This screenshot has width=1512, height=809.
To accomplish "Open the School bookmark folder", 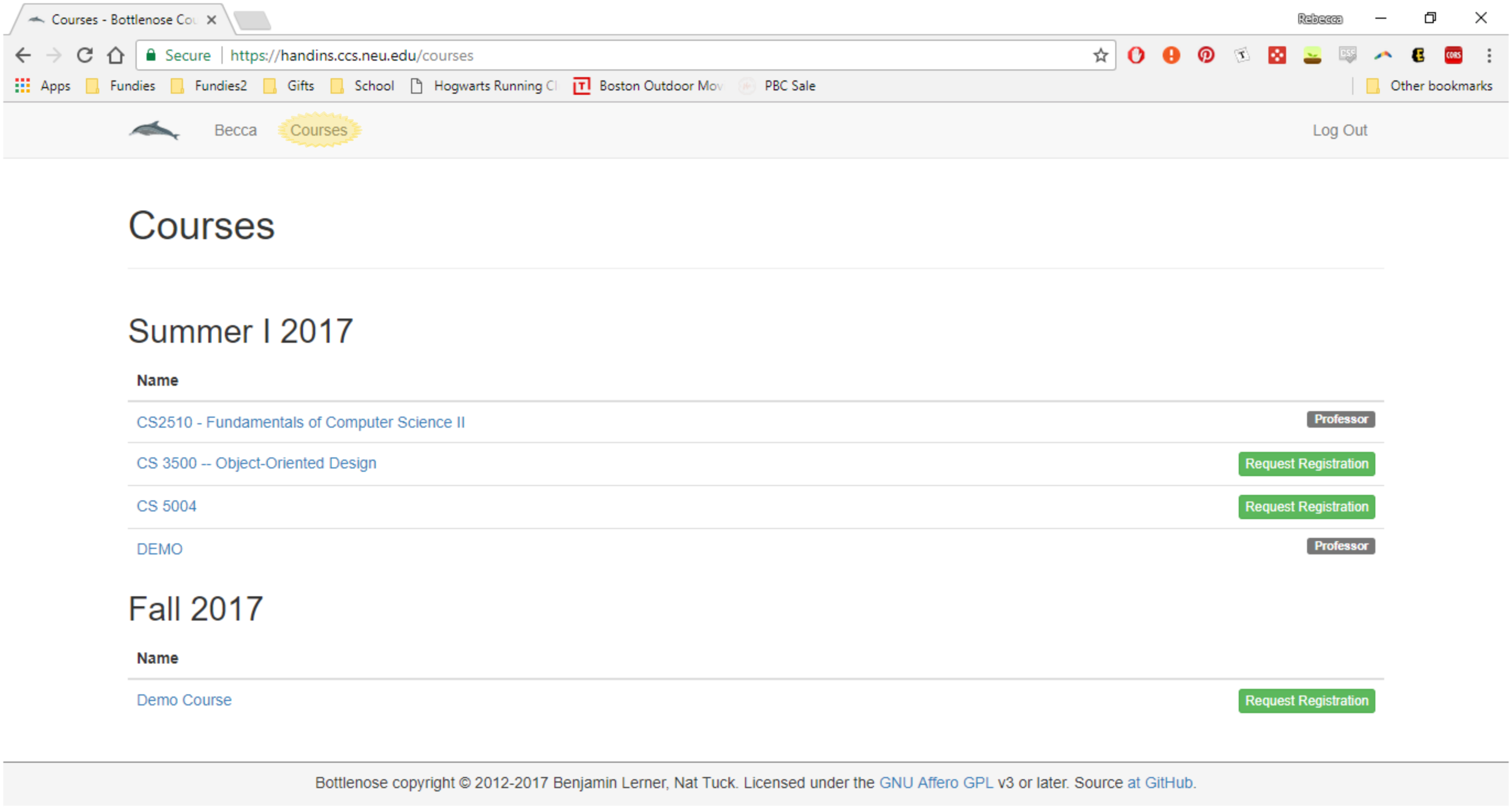I will pos(363,86).
